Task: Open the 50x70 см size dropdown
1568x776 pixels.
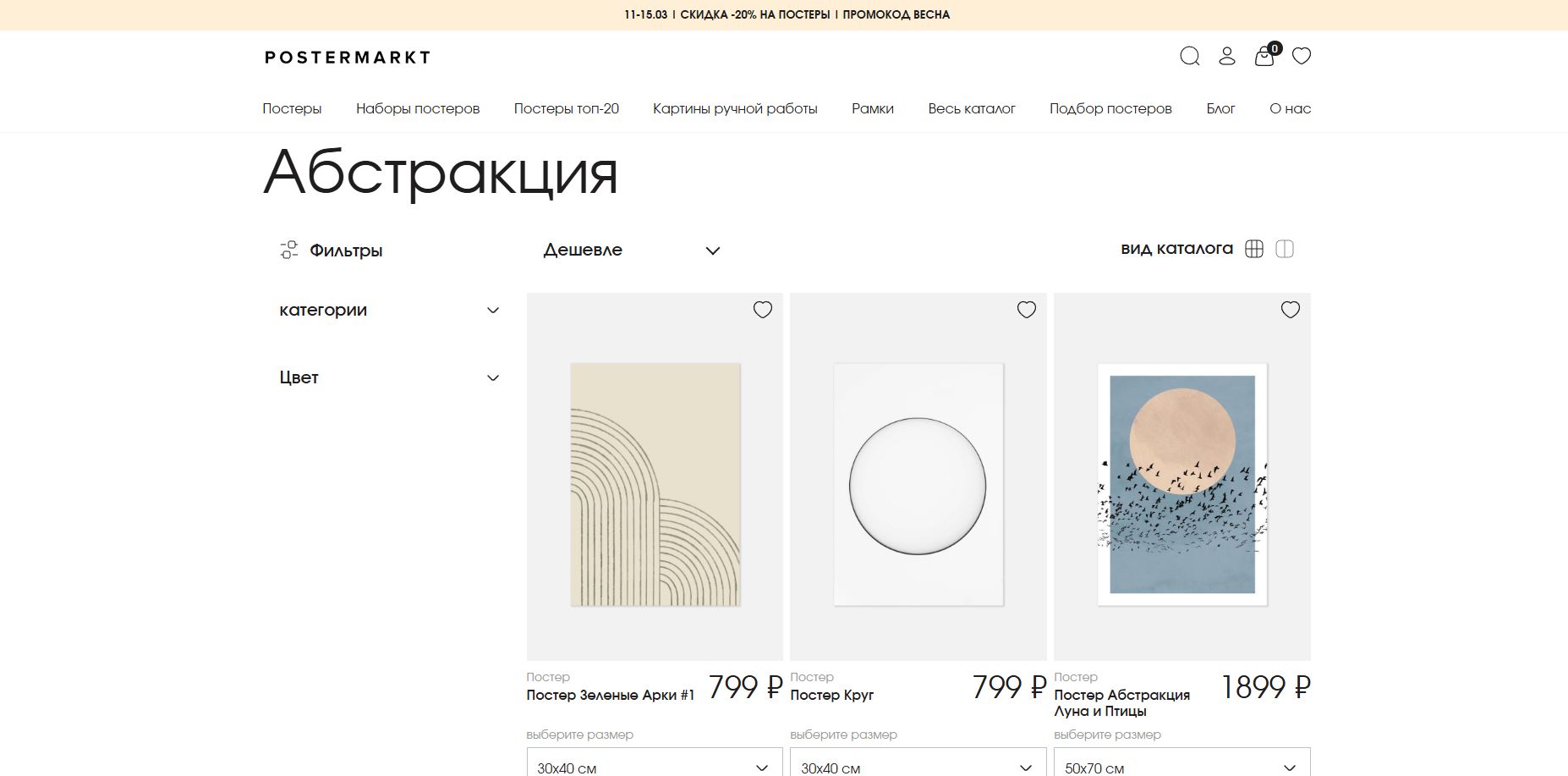Action: [x=1183, y=766]
